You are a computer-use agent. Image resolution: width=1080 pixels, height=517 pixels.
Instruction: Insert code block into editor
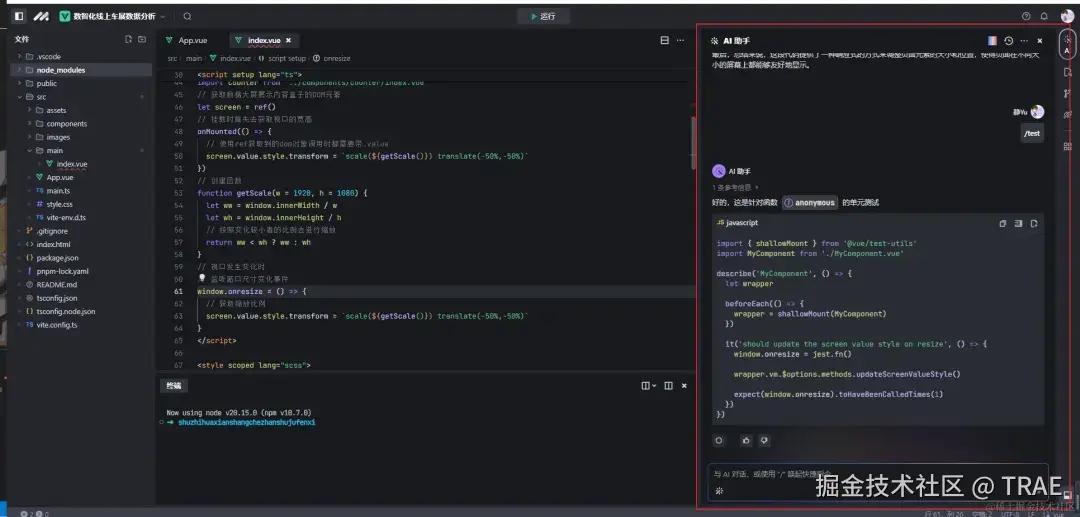(1018, 223)
